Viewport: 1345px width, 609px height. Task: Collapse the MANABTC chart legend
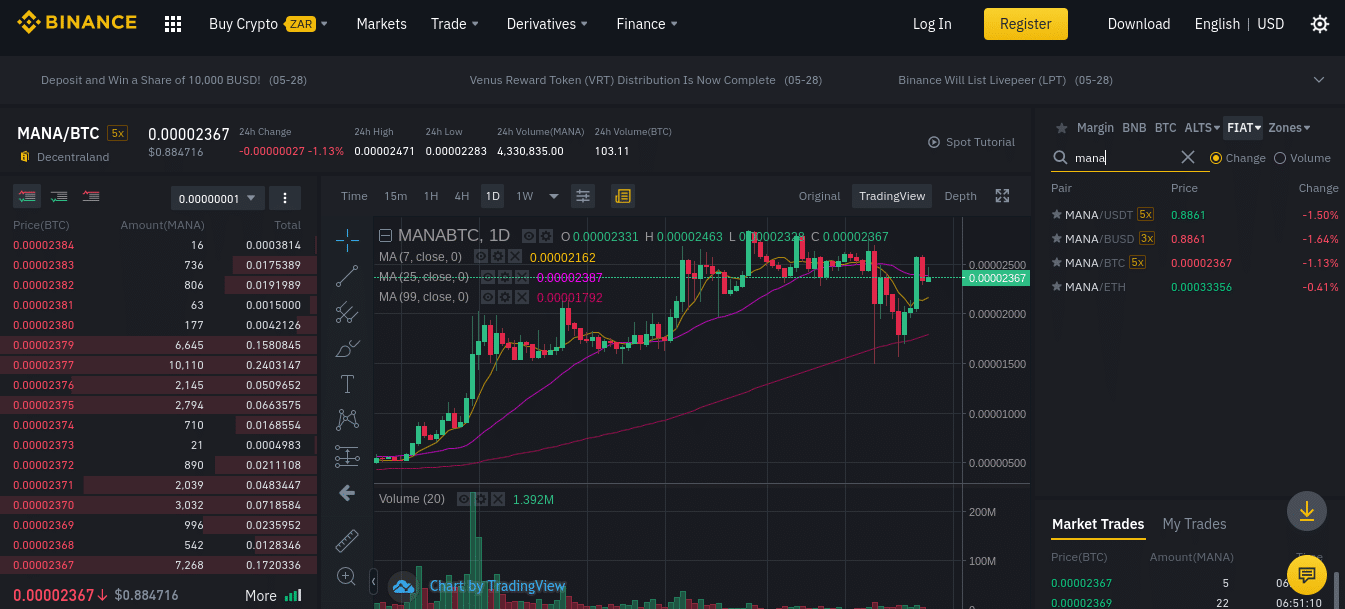(385, 236)
